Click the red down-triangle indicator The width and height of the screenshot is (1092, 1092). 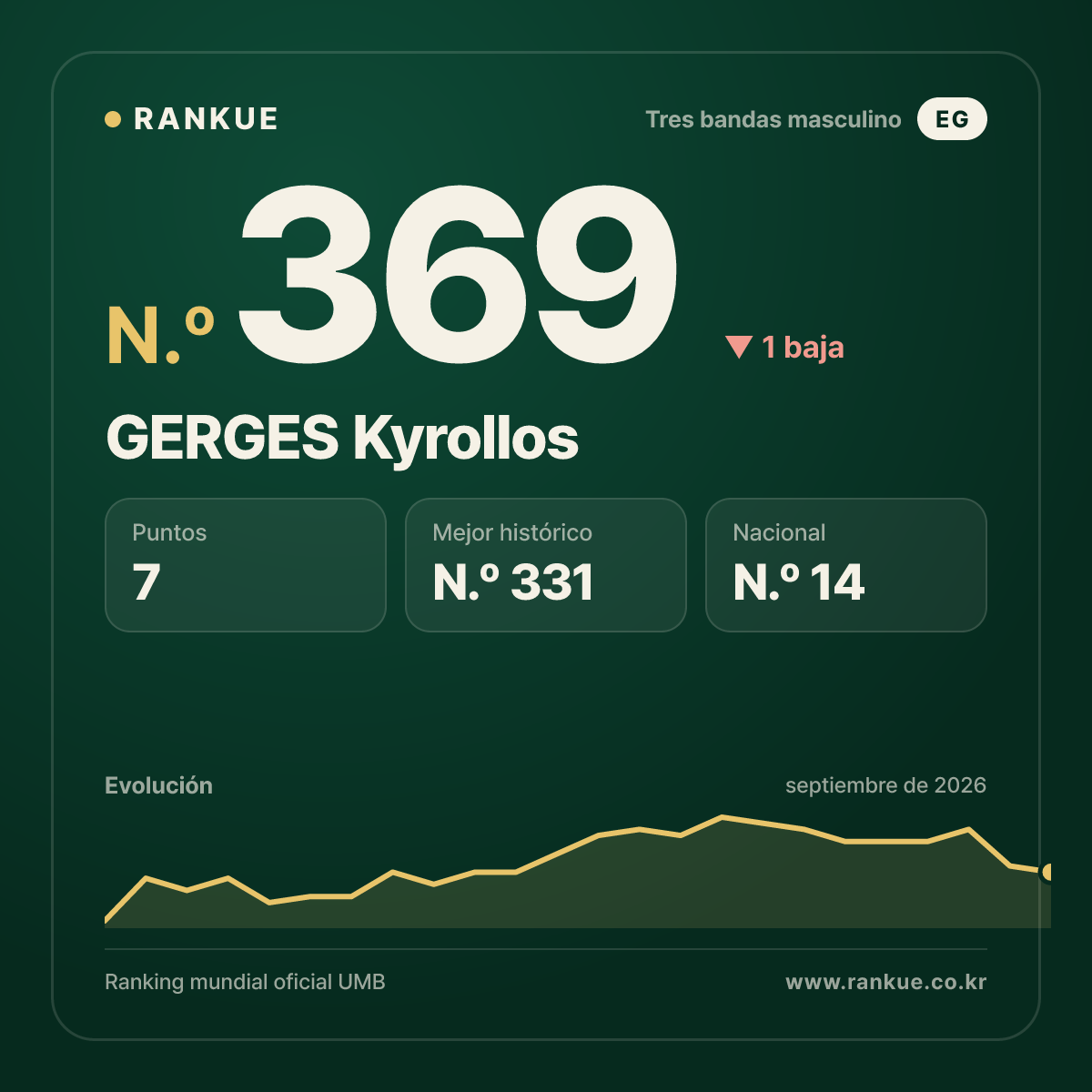pyautogui.click(x=738, y=347)
